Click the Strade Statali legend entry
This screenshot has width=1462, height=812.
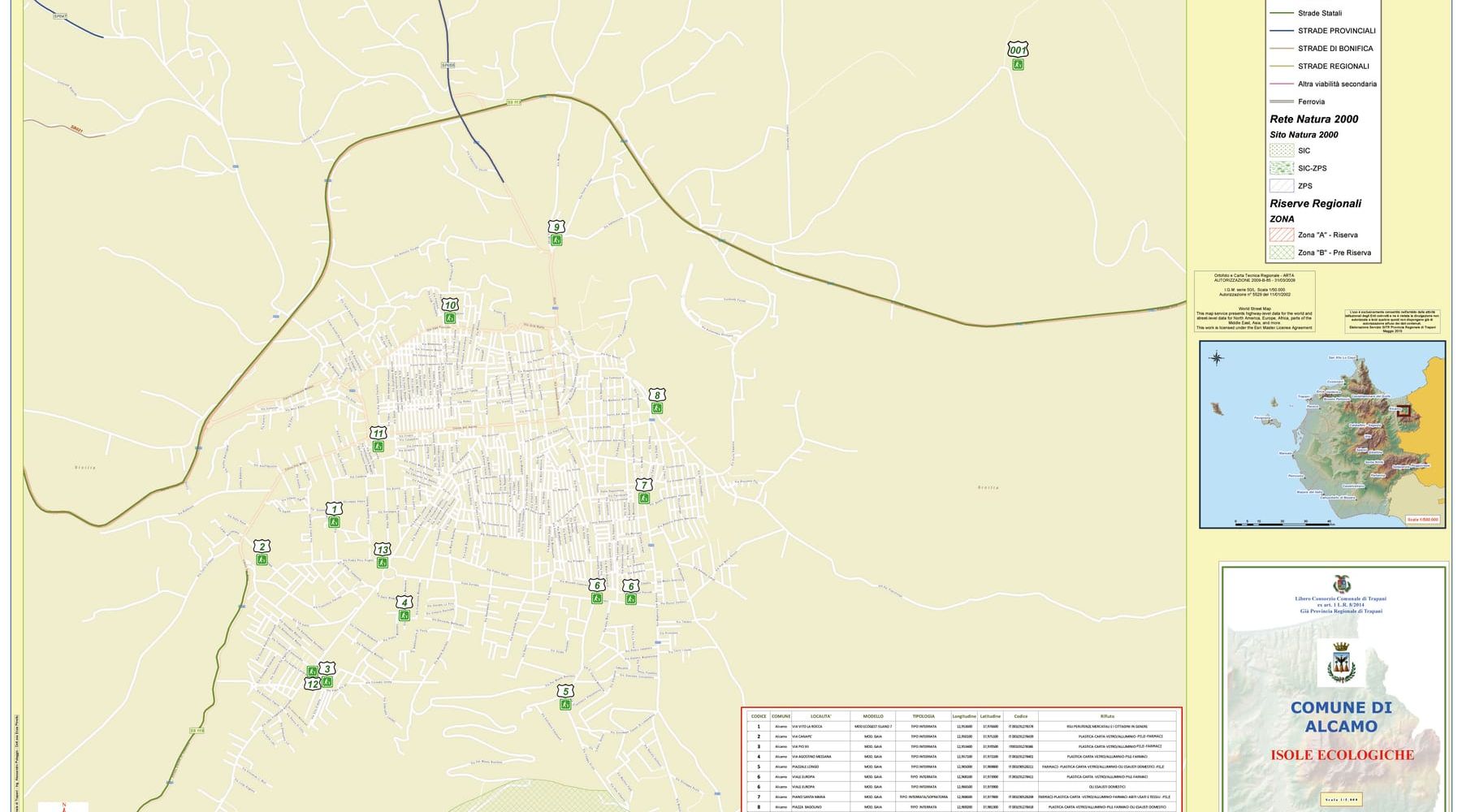[x=1306, y=13]
